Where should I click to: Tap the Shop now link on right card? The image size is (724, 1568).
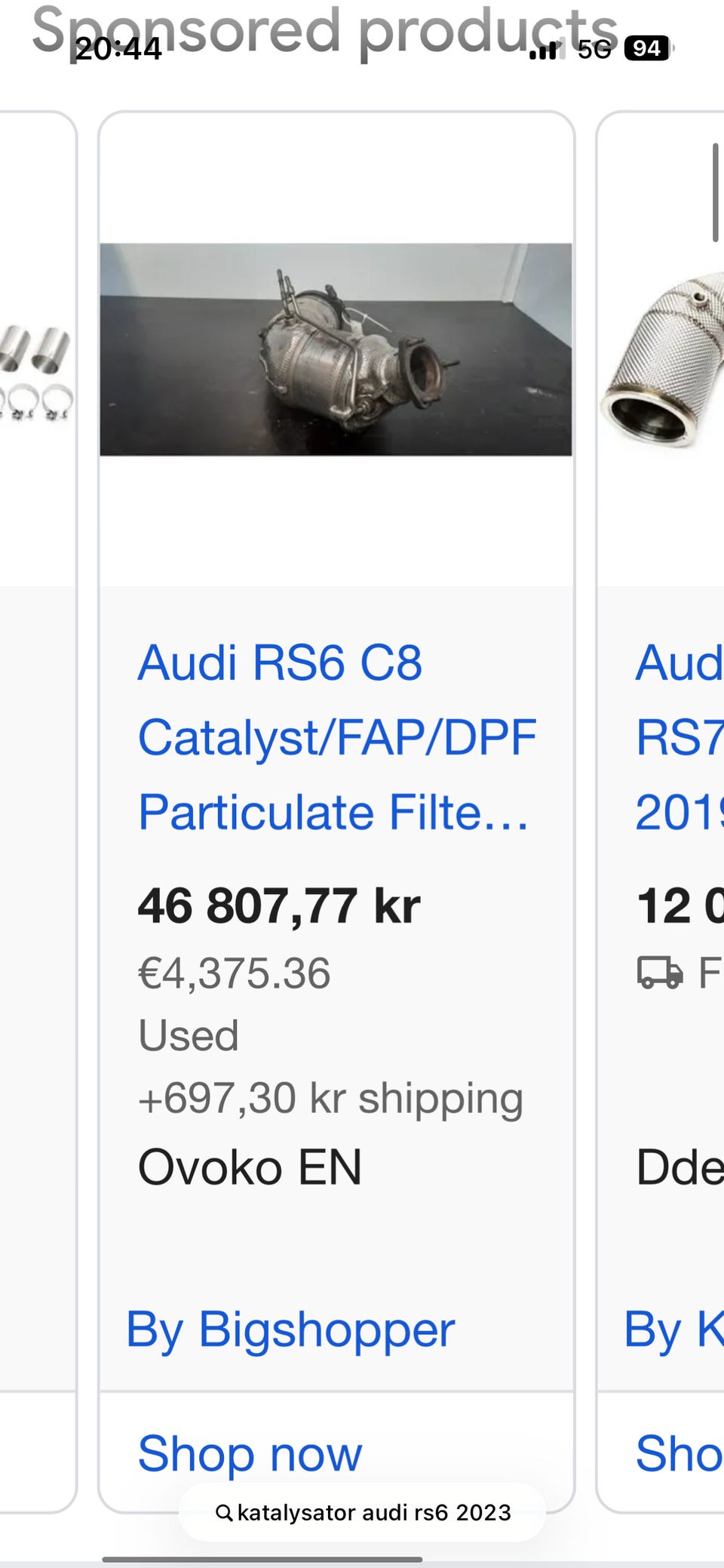679,1453
